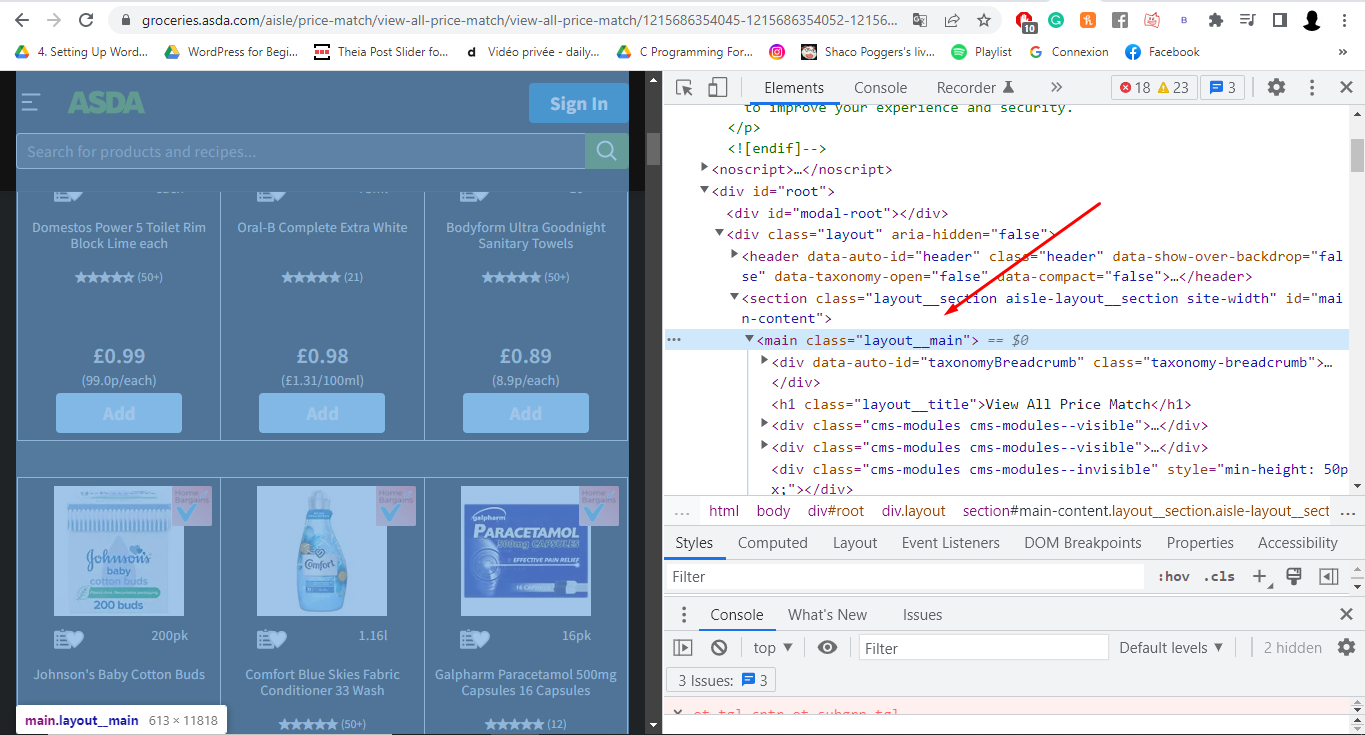This screenshot has width=1365, height=735.
Task: Add Bodyform Ultra Goodnight towels
Action: pyautogui.click(x=526, y=413)
